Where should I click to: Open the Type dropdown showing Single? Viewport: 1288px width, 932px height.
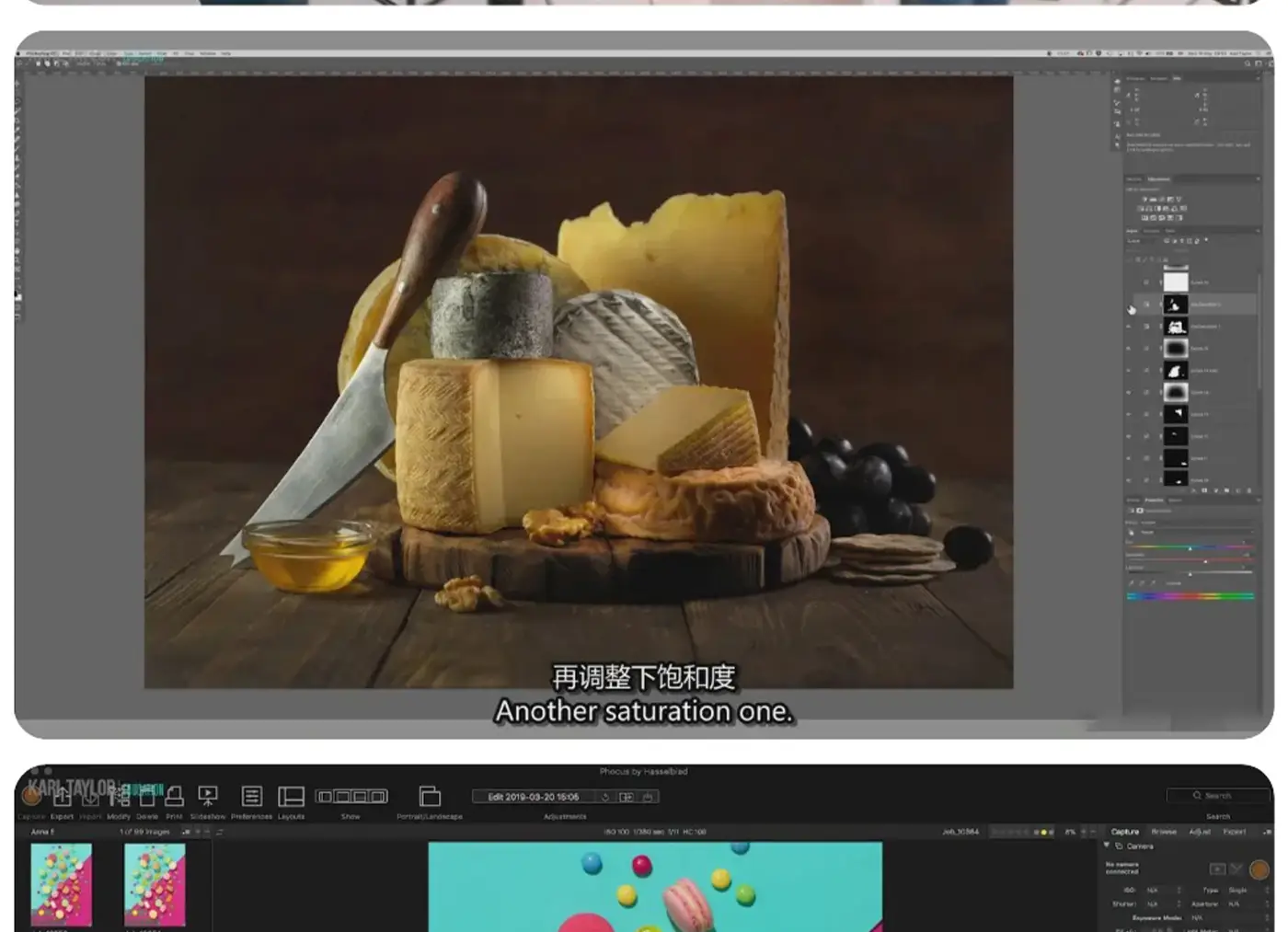(x=1247, y=891)
